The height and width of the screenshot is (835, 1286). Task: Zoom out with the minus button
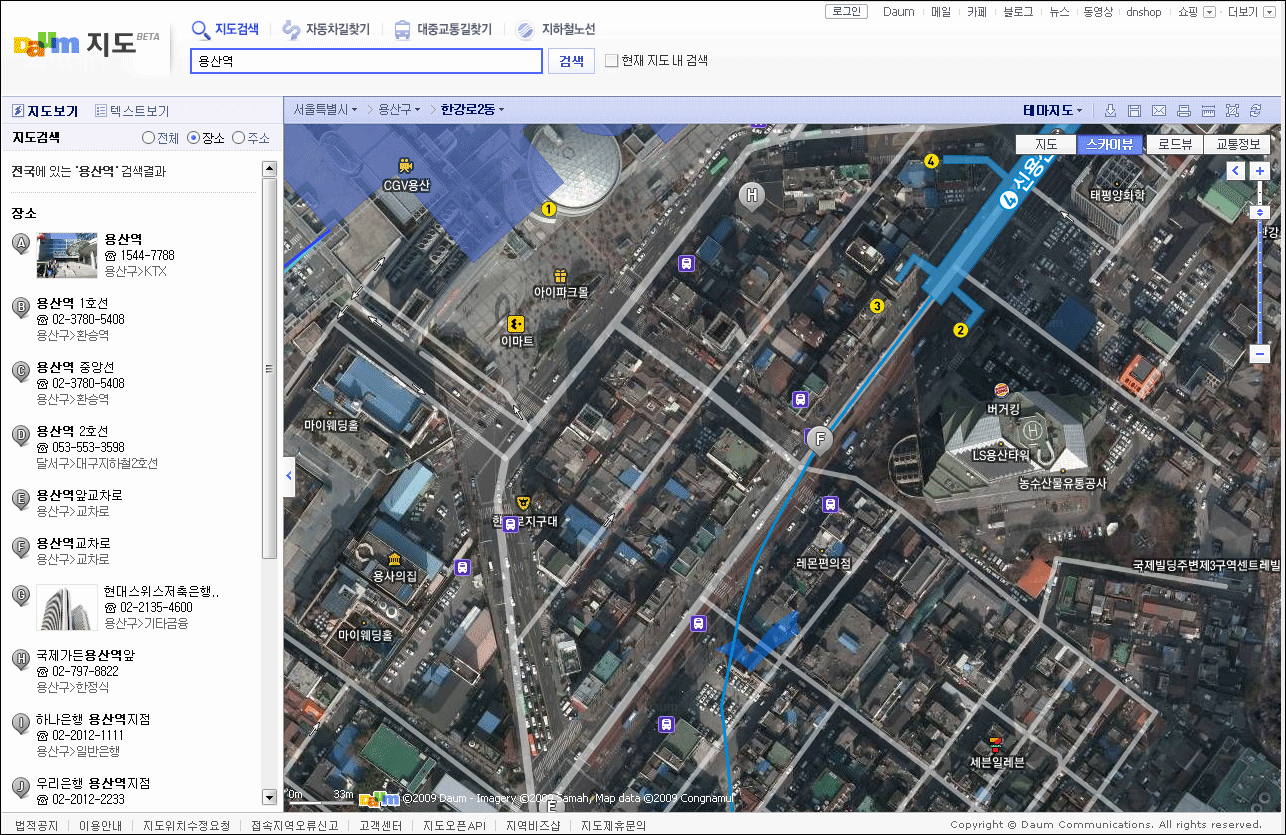1260,353
